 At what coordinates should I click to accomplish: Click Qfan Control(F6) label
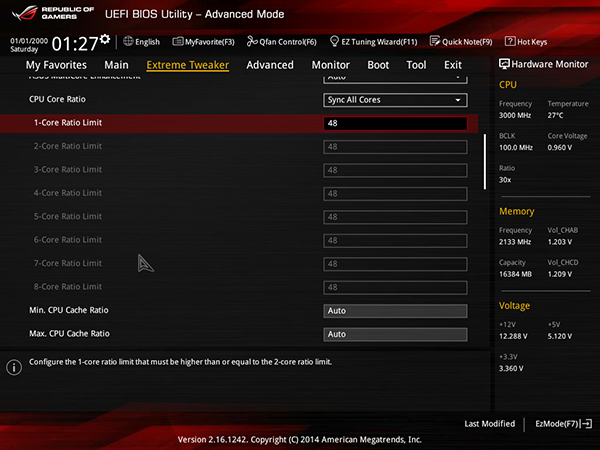288,42
